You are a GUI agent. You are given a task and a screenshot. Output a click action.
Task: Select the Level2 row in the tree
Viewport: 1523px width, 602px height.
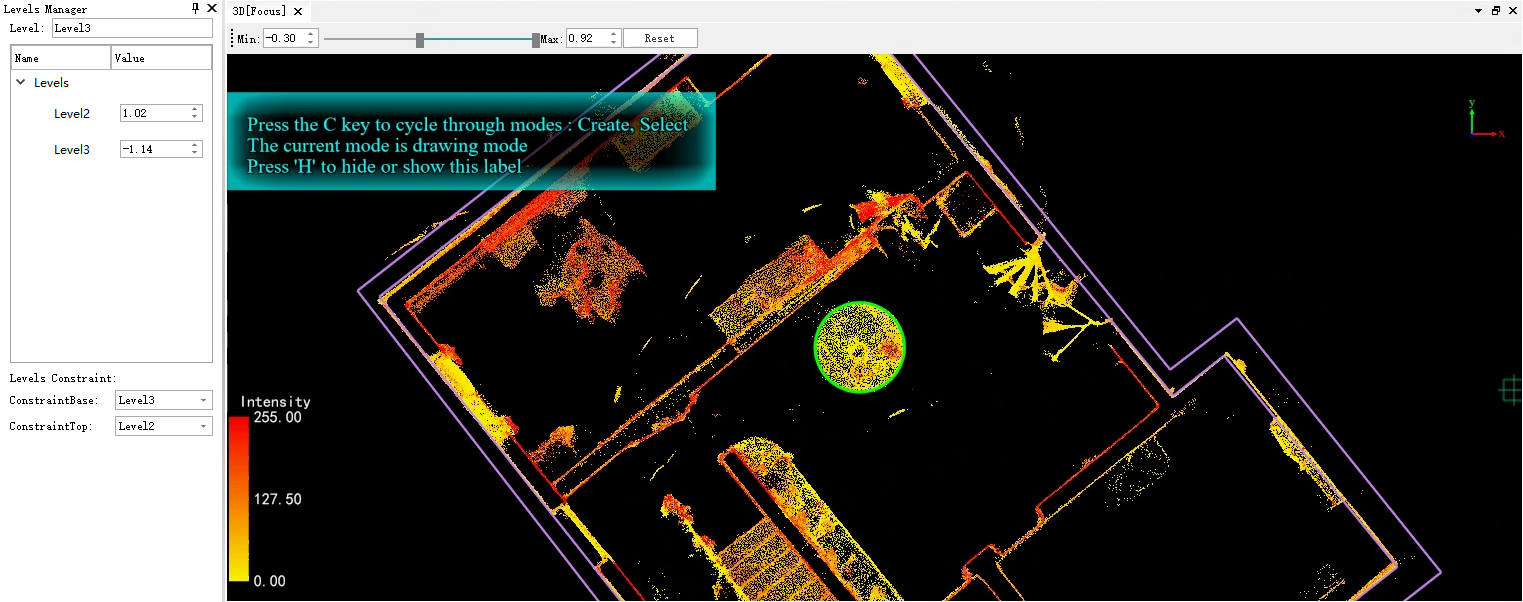72,114
